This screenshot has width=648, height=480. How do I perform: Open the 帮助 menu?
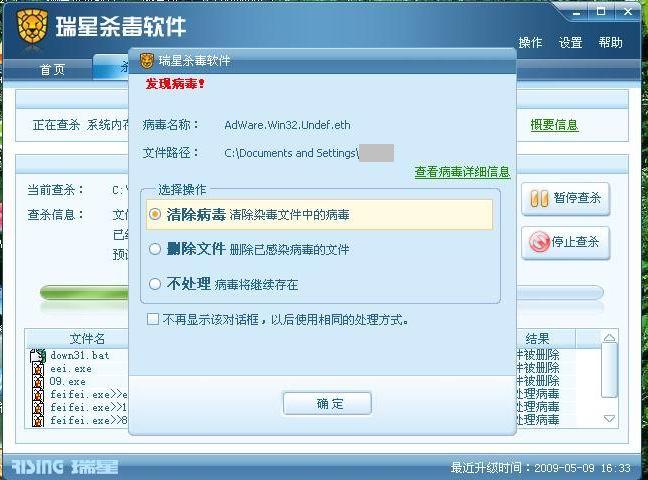click(x=610, y=42)
